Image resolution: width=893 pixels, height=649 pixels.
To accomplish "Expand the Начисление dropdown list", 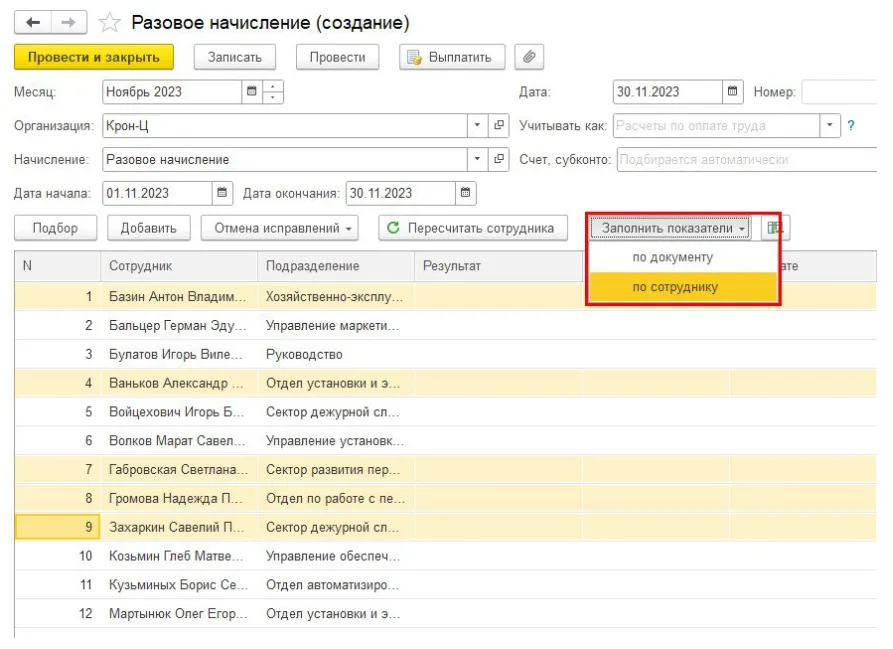I will point(476,159).
